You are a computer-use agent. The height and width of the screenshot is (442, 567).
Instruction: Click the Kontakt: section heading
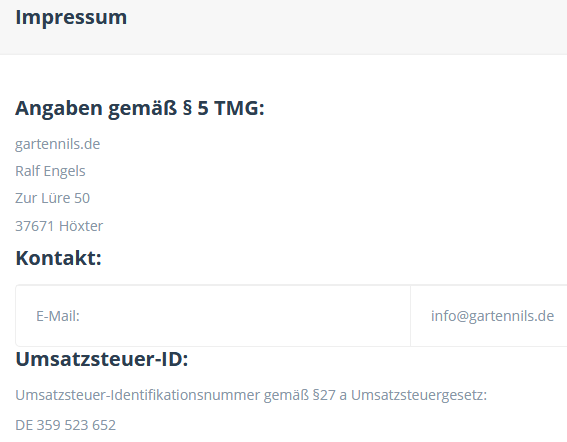[59, 258]
